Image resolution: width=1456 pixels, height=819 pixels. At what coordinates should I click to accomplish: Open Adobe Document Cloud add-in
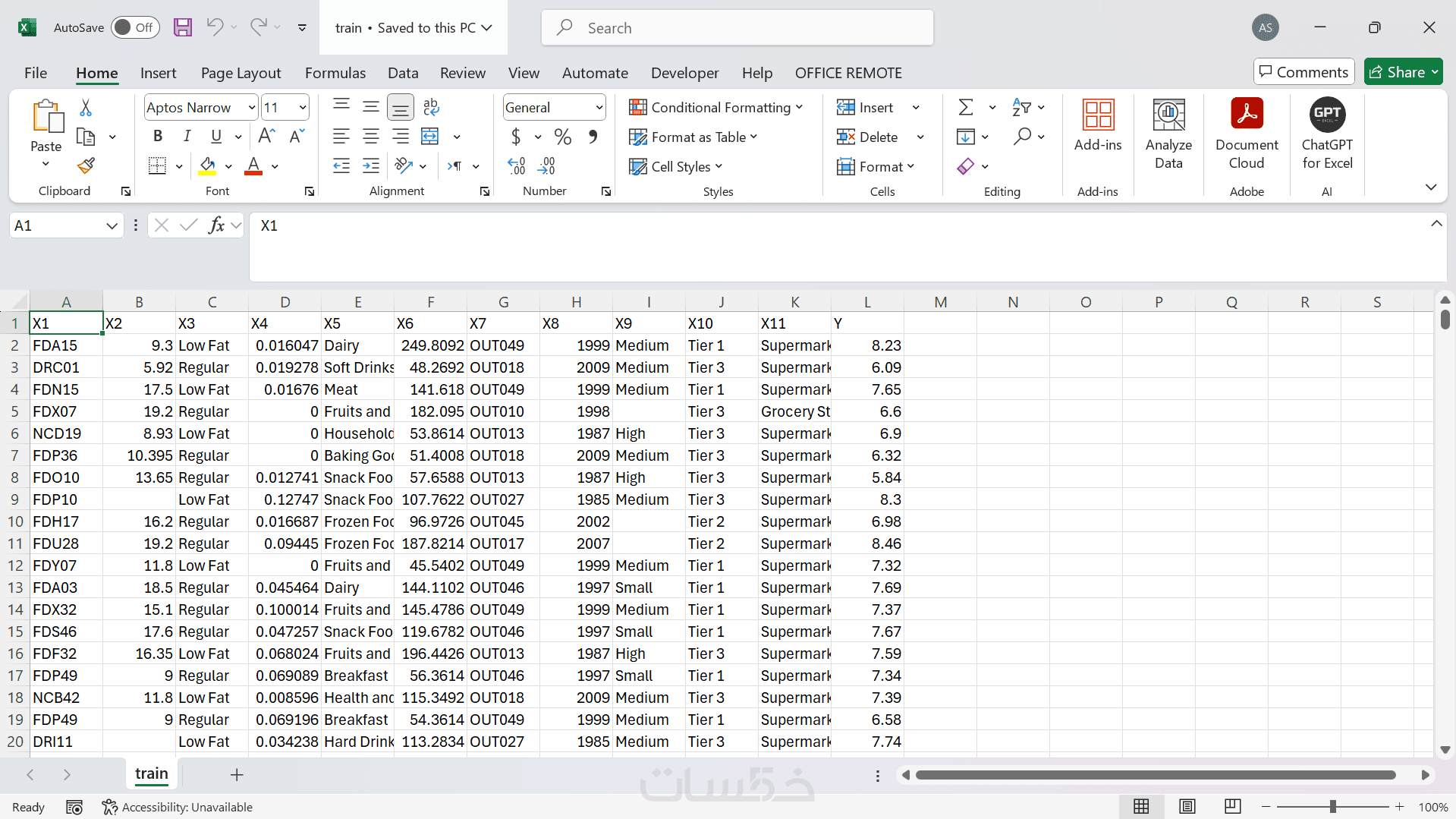click(1247, 134)
